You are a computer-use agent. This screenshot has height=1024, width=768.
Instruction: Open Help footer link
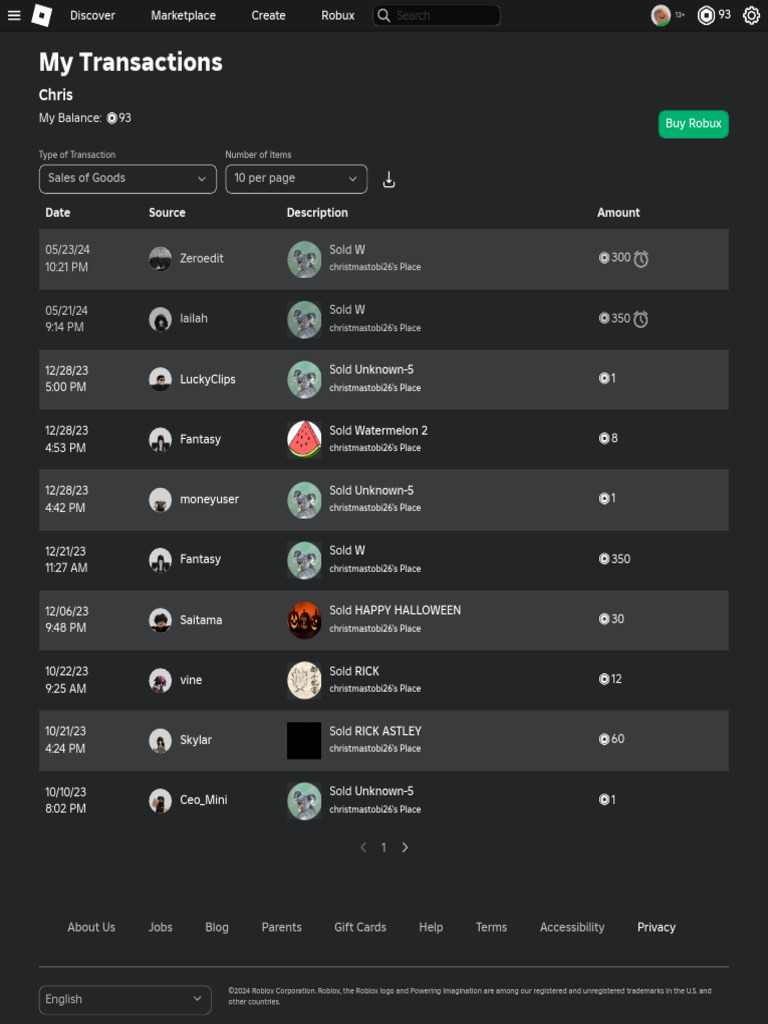(431, 927)
